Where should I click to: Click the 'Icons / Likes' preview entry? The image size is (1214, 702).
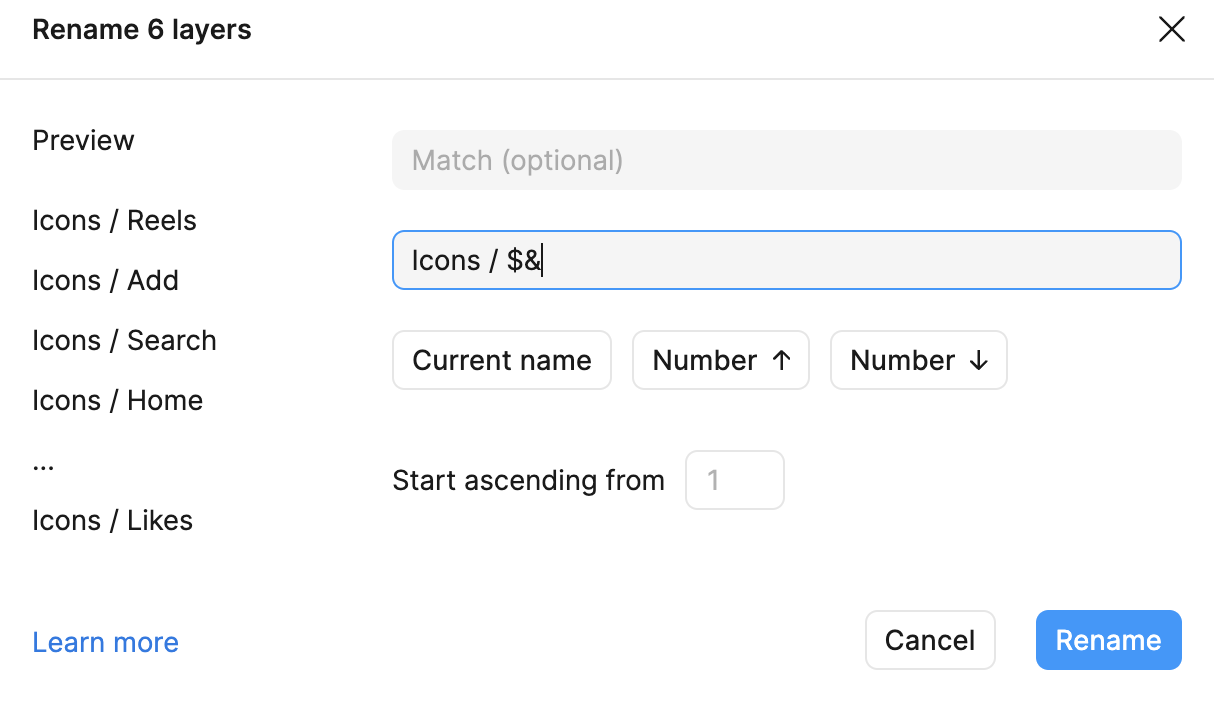pyautogui.click(x=112, y=520)
